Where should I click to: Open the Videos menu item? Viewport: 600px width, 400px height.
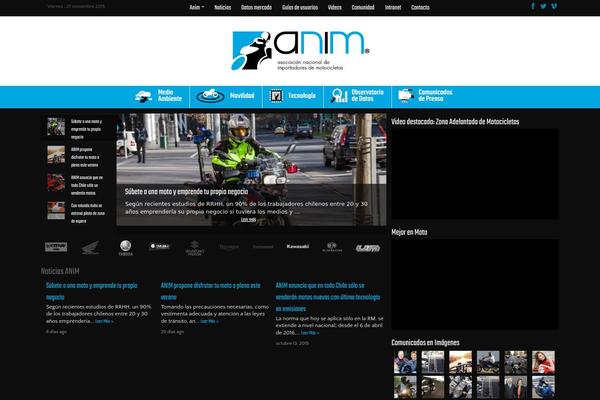coord(334,7)
